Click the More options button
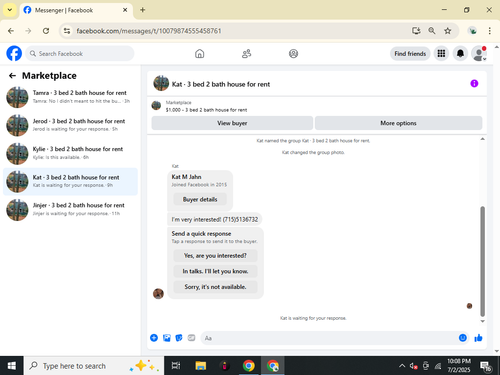Image resolution: width=500 pixels, height=375 pixels. coord(398,123)
